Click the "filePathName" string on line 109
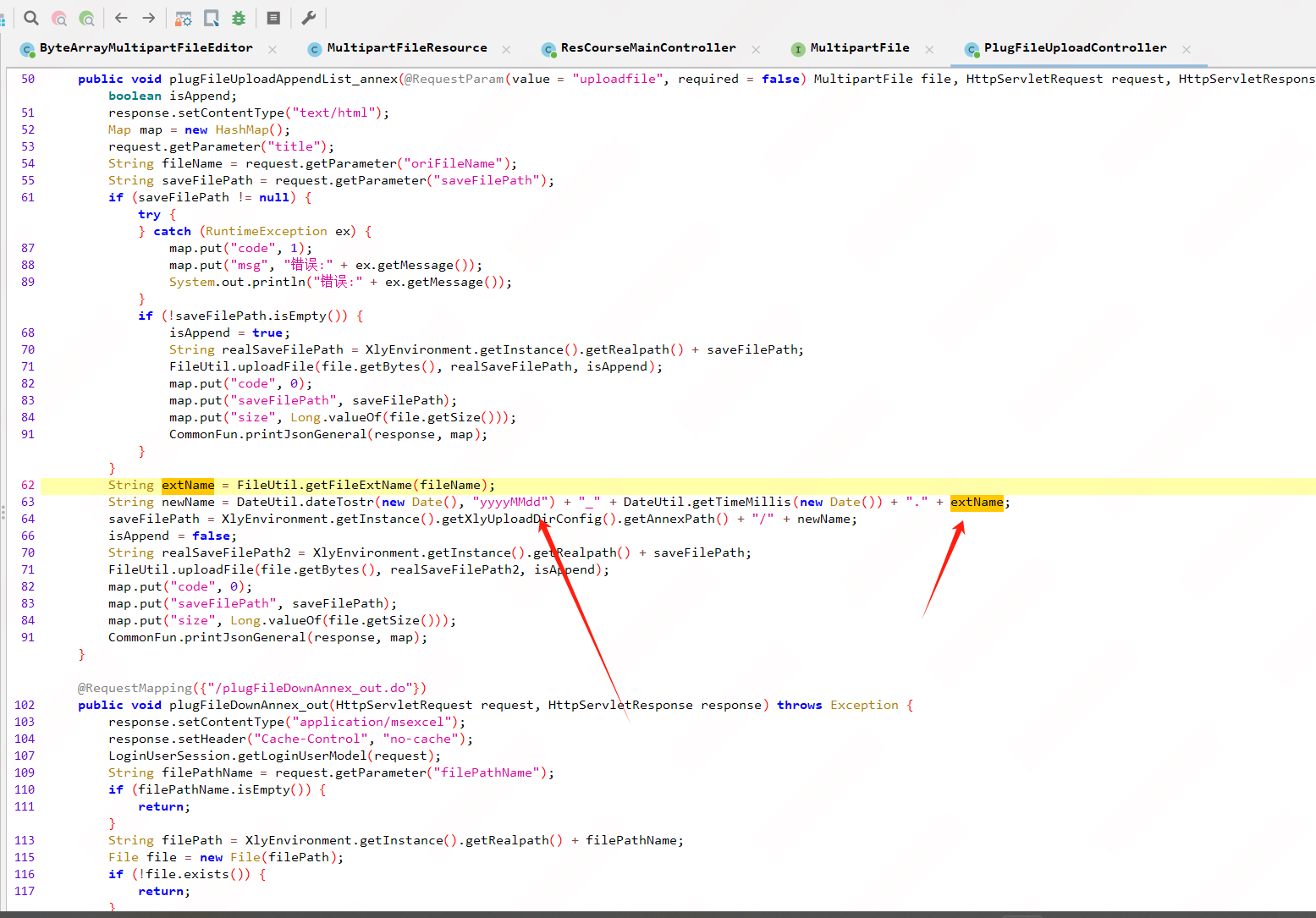The height and width of the screenshot is (918, 1316). point(487,772)
